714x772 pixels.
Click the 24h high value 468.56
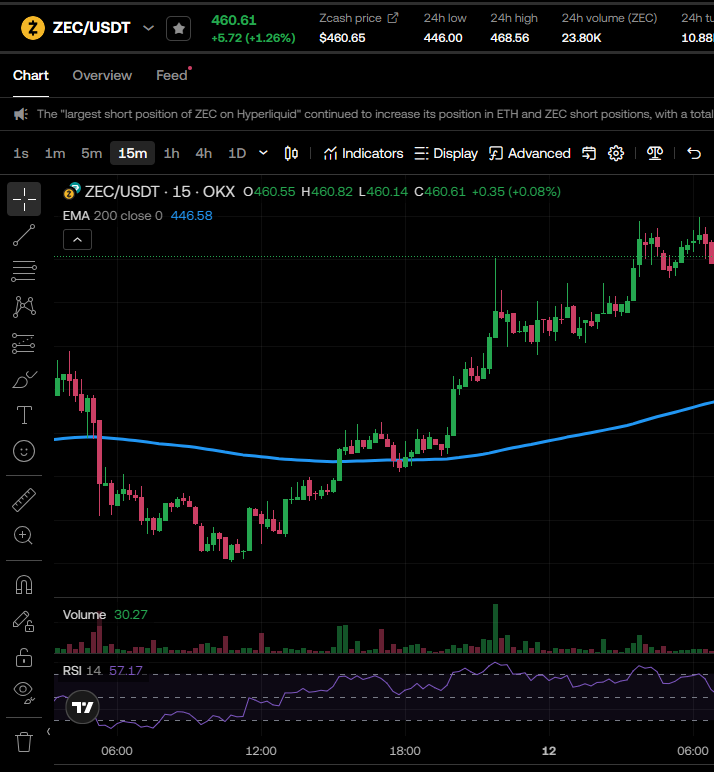(509, 38)
